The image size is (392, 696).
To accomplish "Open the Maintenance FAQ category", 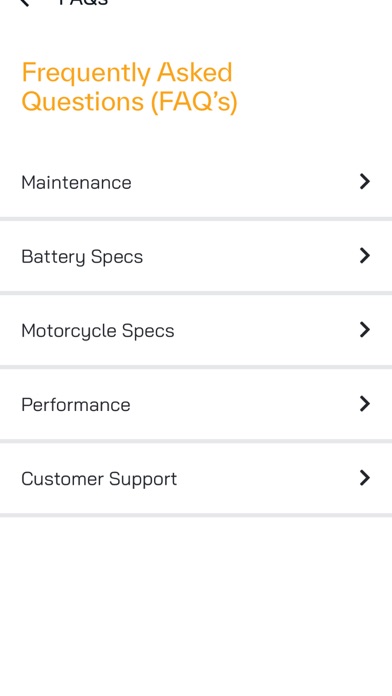I will (196, 182).
